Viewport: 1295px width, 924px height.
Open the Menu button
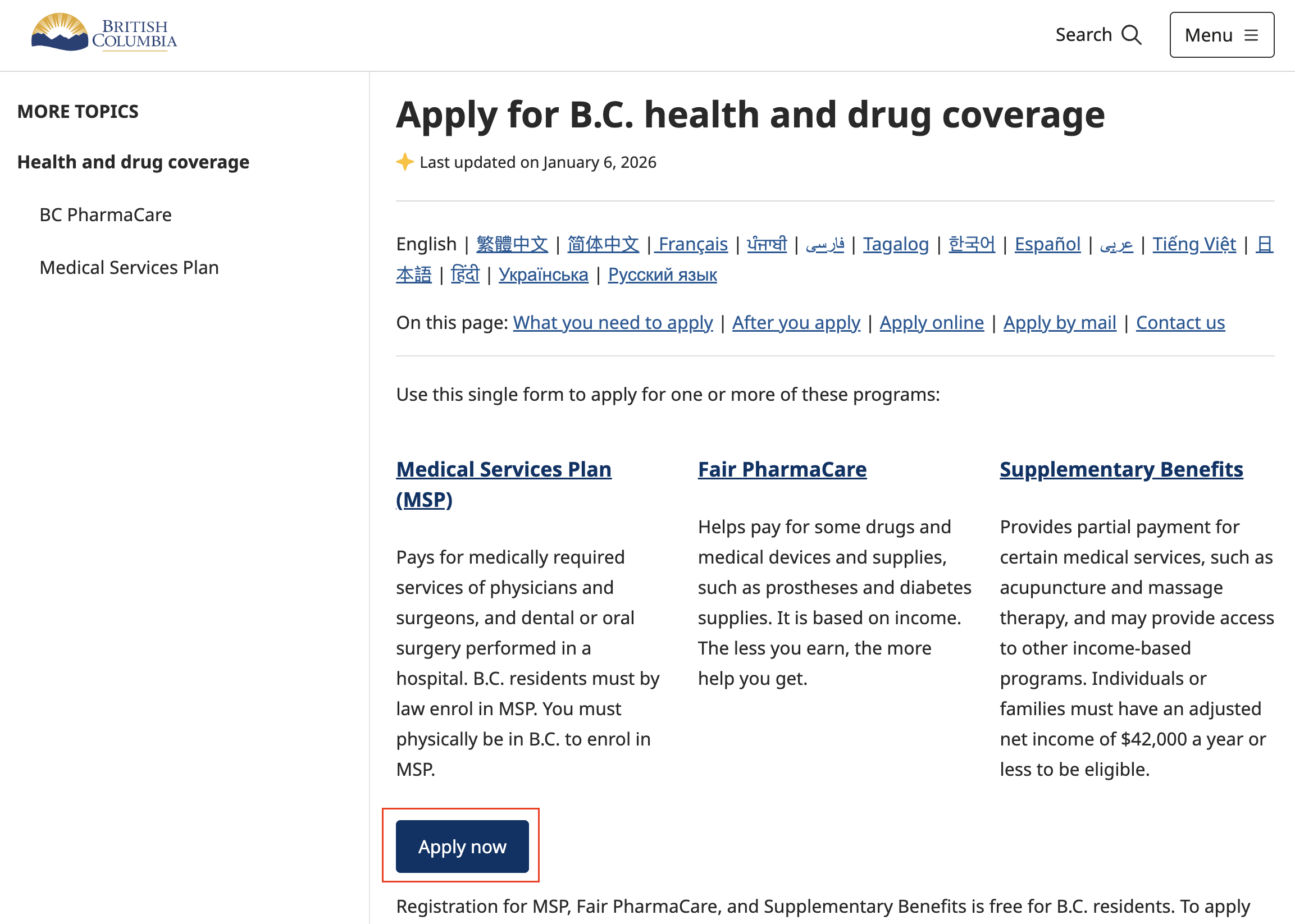coord(1221,35)
